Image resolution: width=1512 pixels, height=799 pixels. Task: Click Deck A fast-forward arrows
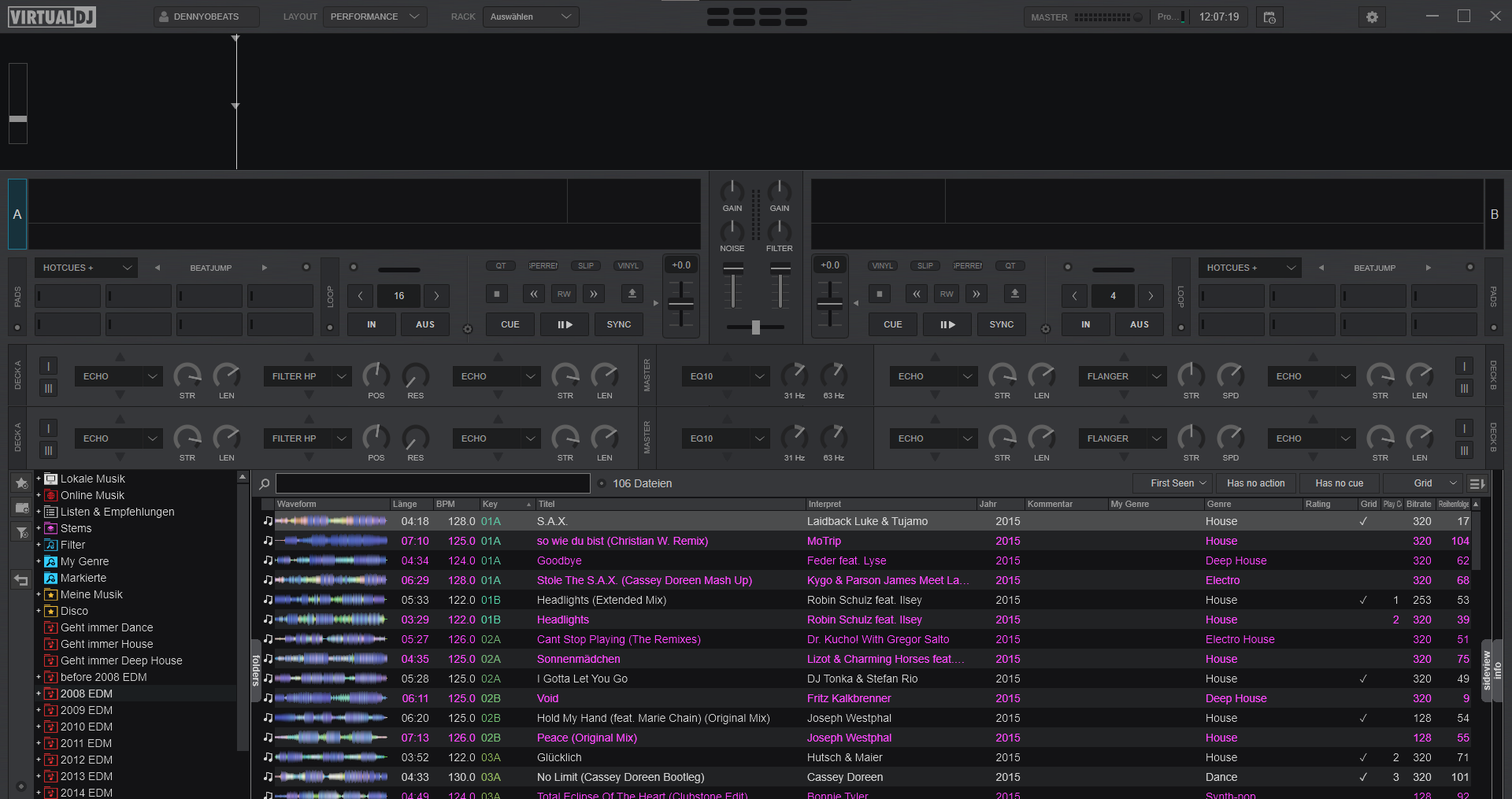(x=594, y=294)
